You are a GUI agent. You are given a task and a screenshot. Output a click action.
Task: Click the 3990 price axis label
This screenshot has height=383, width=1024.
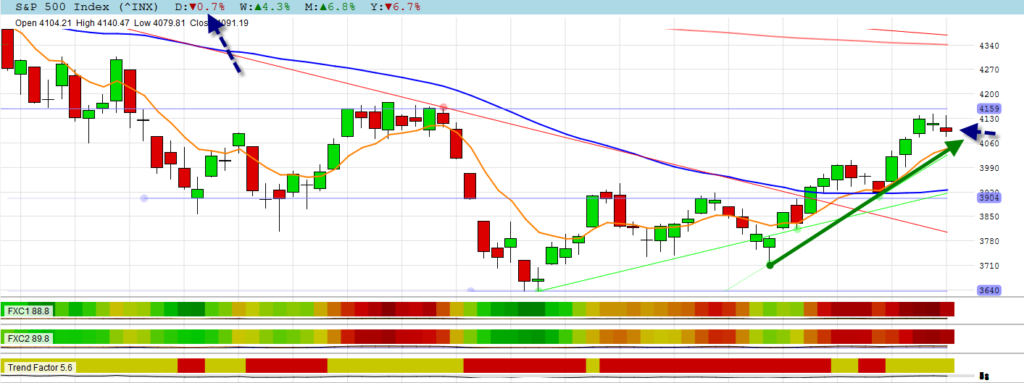[x=989, y=168]
